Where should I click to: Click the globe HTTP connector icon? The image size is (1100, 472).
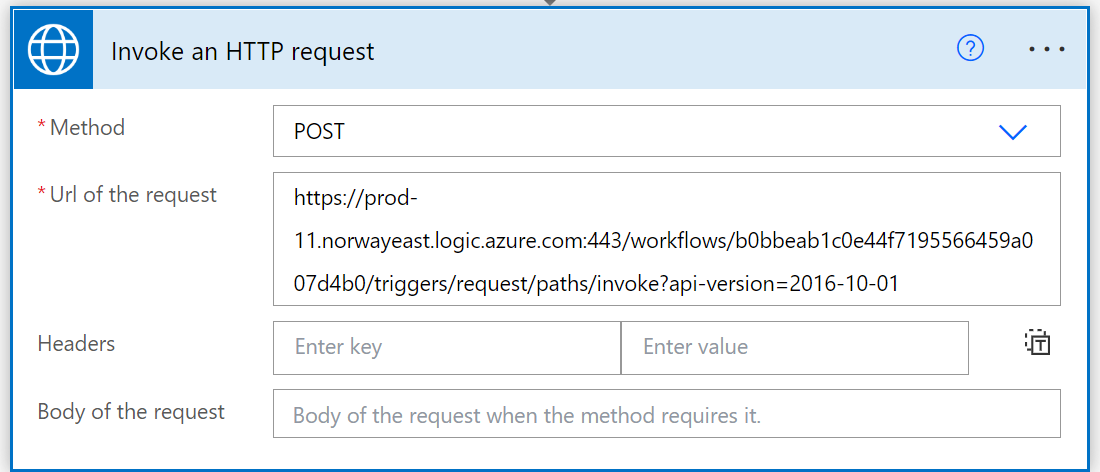pos(53,50)
